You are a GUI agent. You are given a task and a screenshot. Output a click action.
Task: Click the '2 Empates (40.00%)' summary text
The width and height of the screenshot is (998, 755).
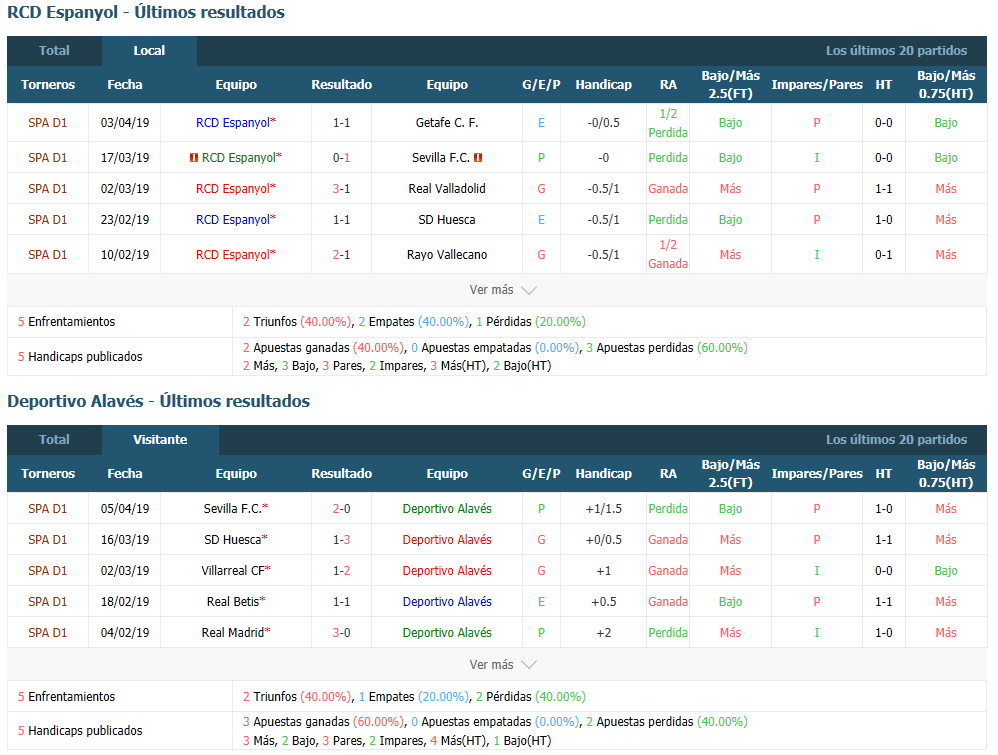coord(413,322)
